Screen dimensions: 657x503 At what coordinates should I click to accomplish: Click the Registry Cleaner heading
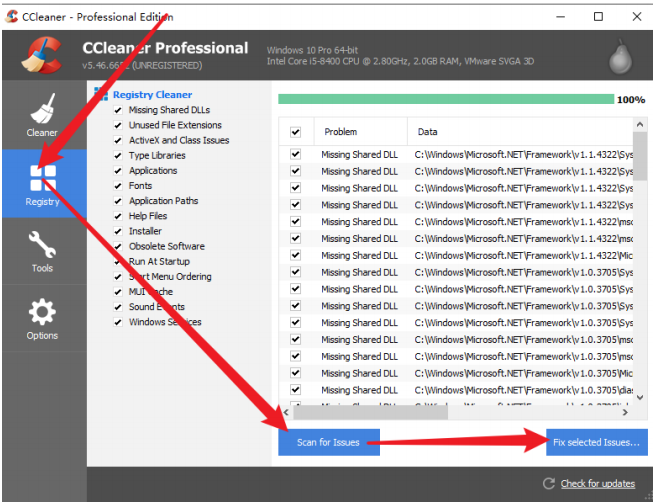153,95
